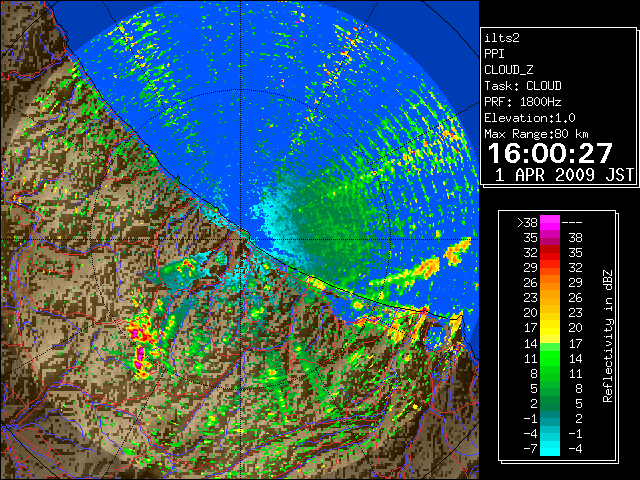This screenshot has width=640, height=480.
Task: Click the 'ilts2' radar name label
Action: pyautogui.click(x=502, y=38)
